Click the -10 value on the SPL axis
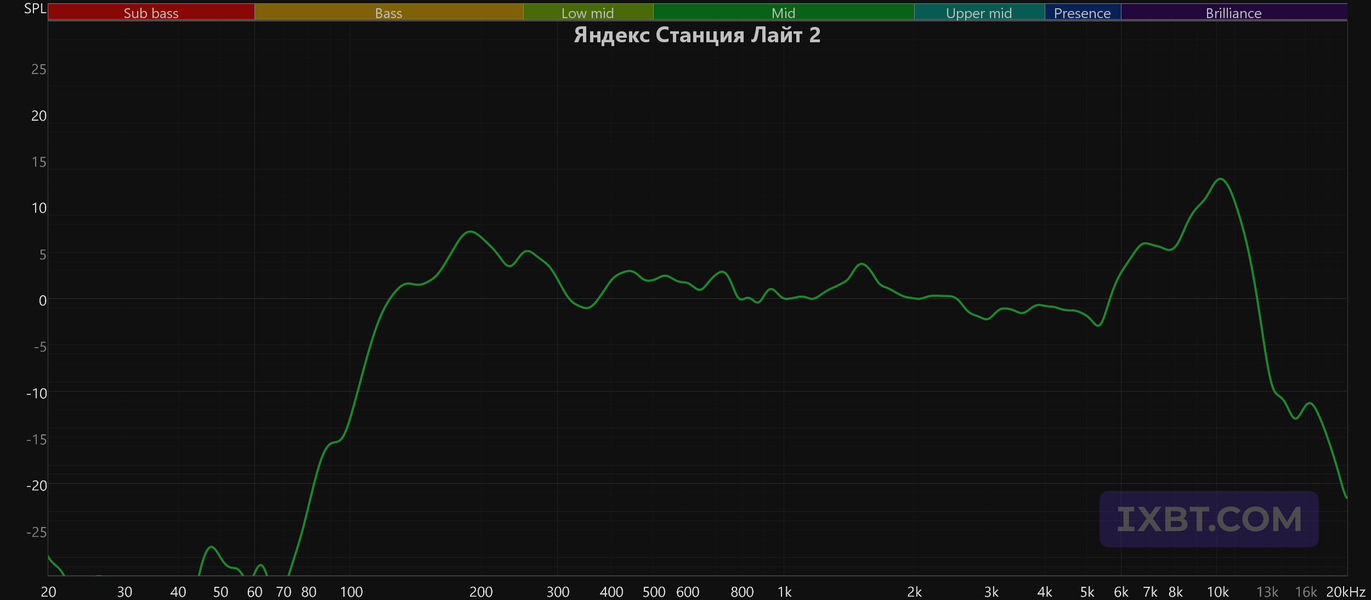 tap(37, 392)
